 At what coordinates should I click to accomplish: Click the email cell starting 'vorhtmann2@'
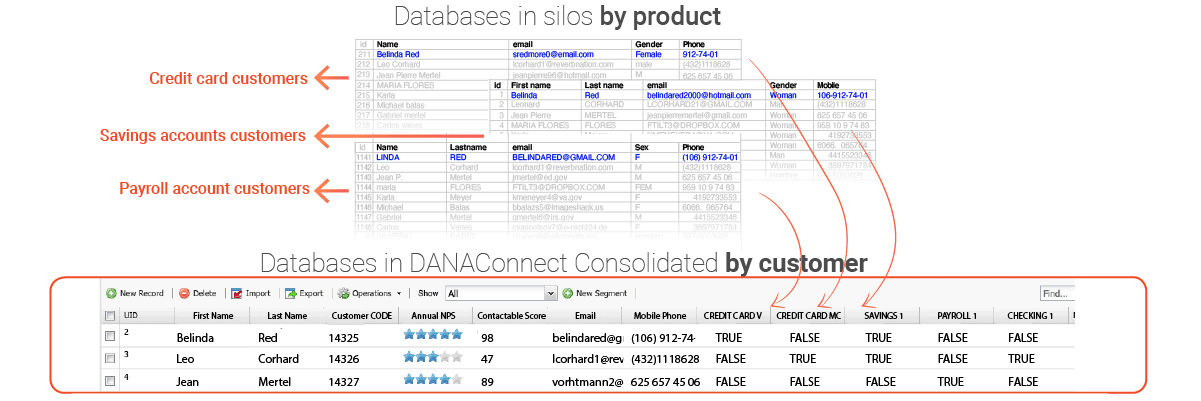(588, 382)
